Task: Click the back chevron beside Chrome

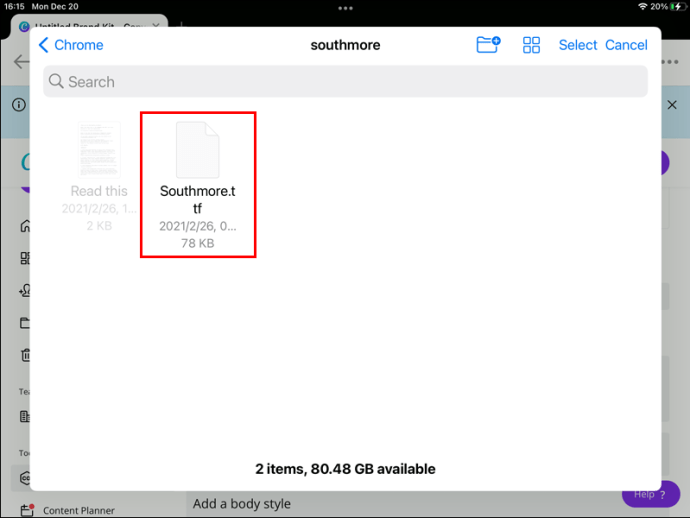Action: [x=43, y=45]
